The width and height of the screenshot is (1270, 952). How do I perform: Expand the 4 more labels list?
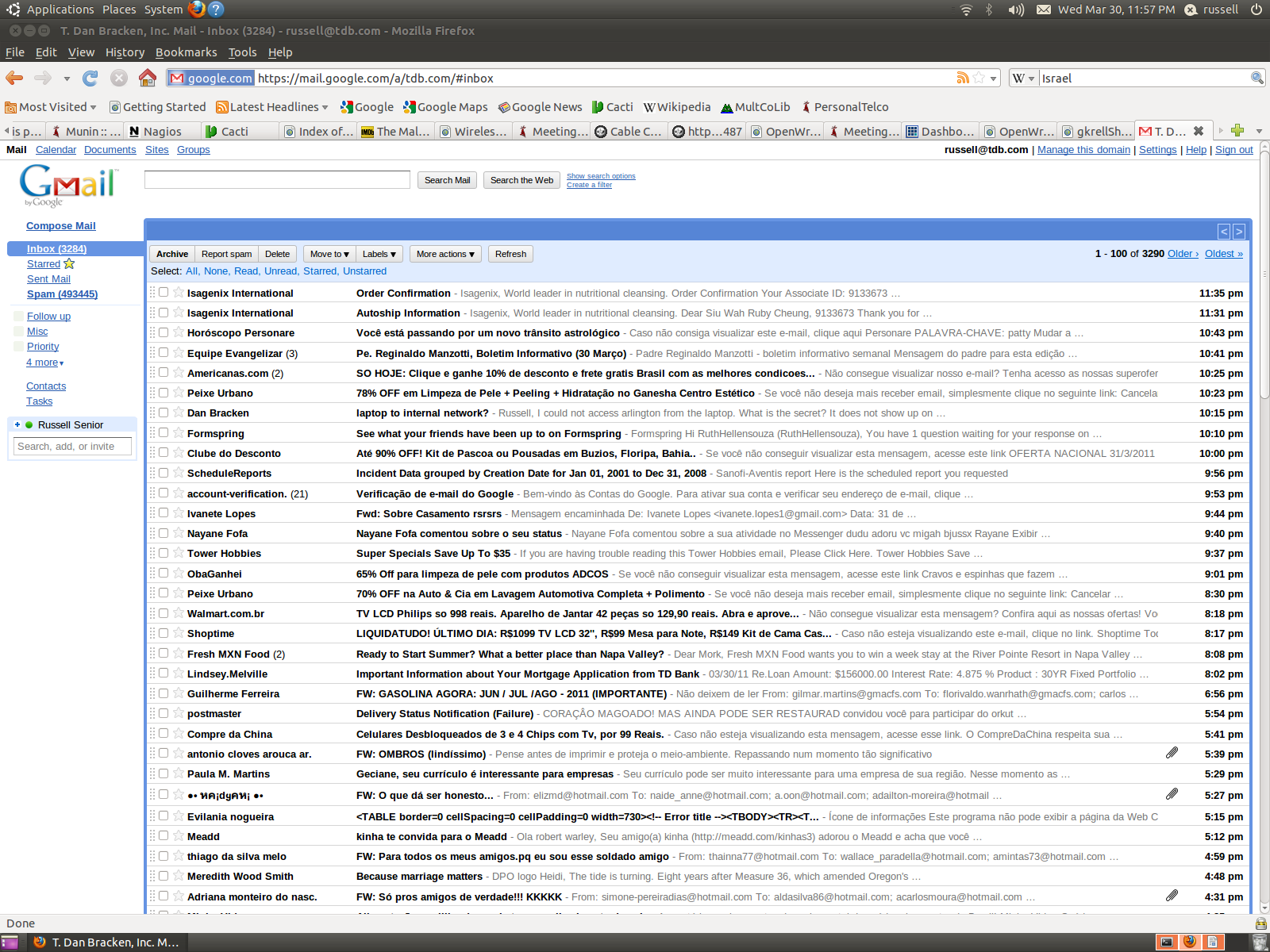point(44,363)
